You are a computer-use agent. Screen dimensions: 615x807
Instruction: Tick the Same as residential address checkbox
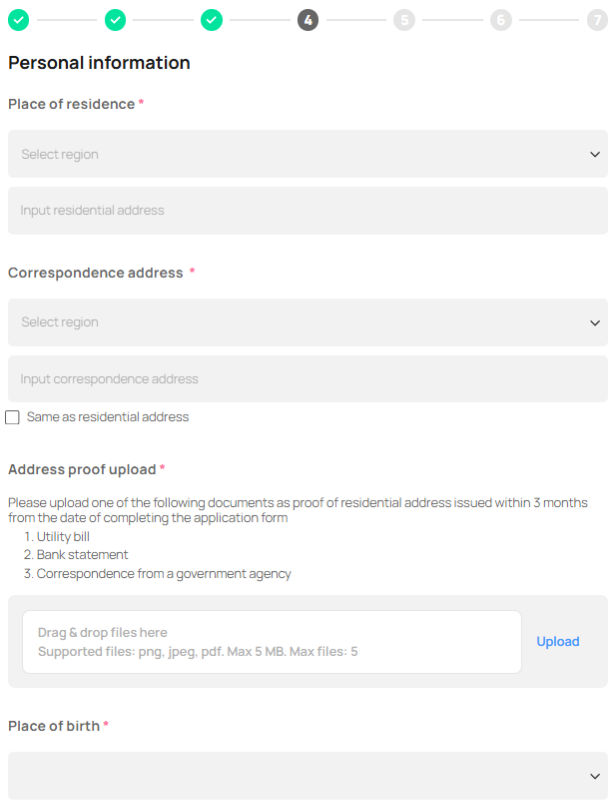click(x=13, y=417)
